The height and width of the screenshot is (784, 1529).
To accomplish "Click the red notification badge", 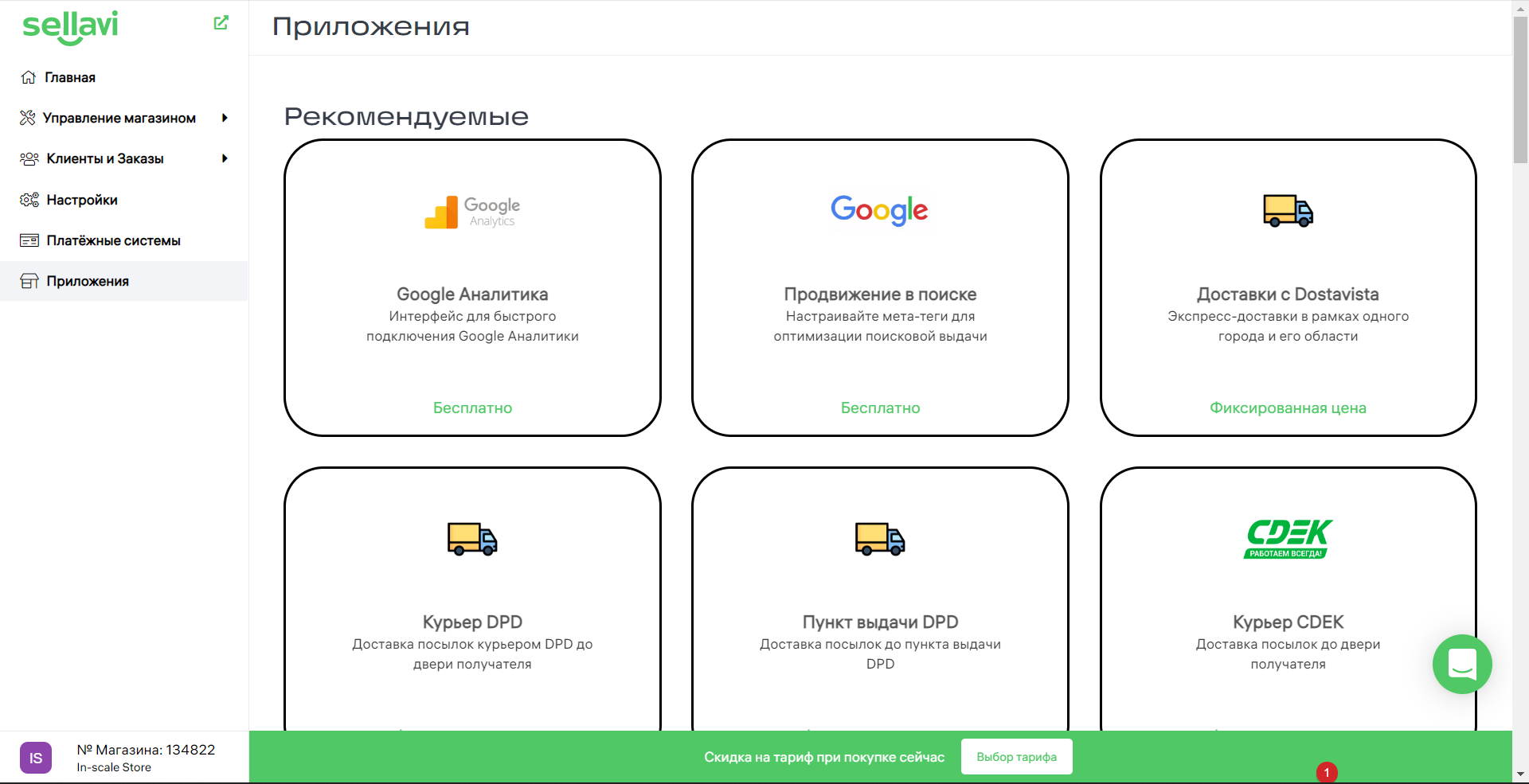I will tap(1327, 772).
